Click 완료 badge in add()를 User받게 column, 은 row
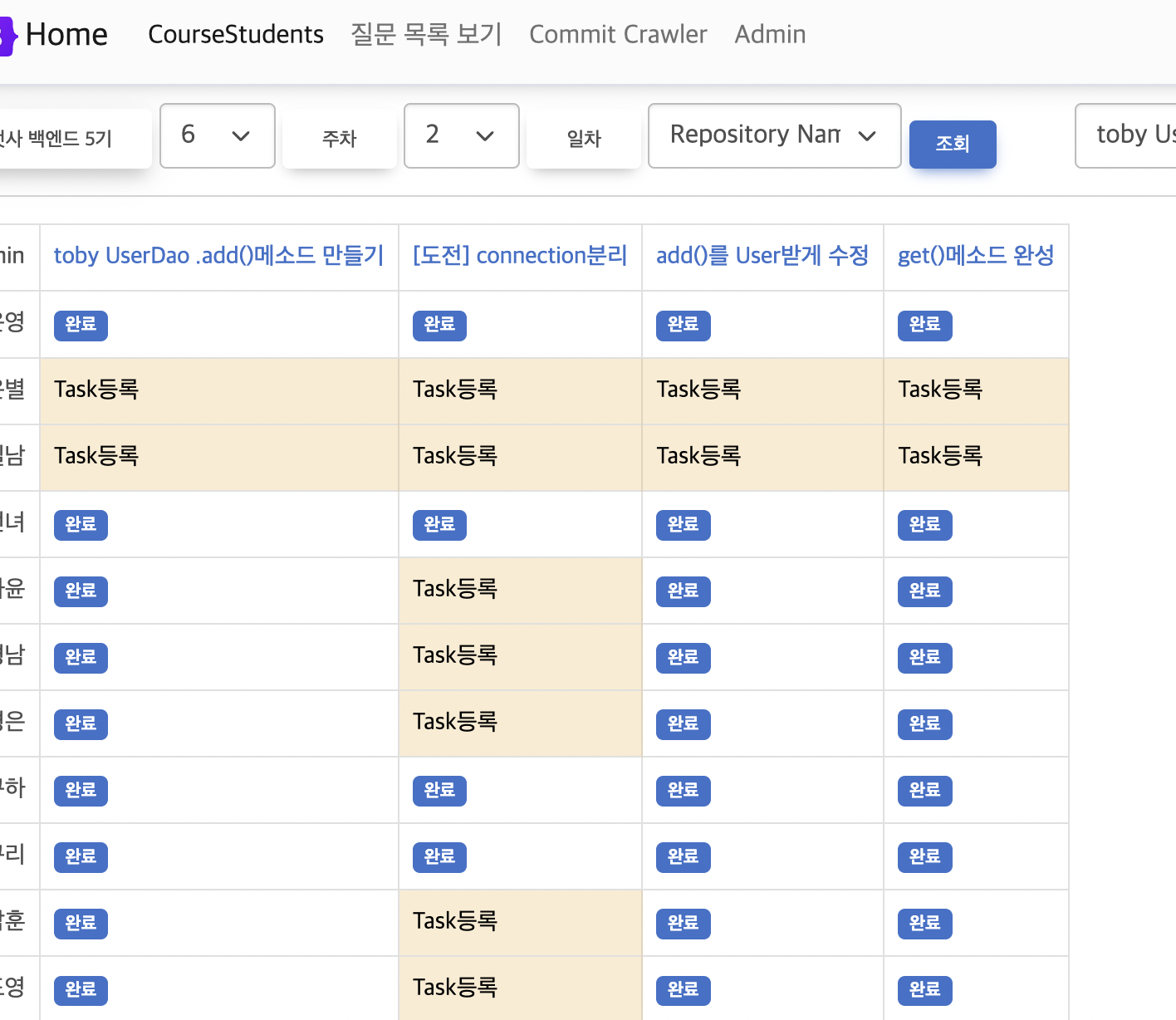 click(683, 724)
